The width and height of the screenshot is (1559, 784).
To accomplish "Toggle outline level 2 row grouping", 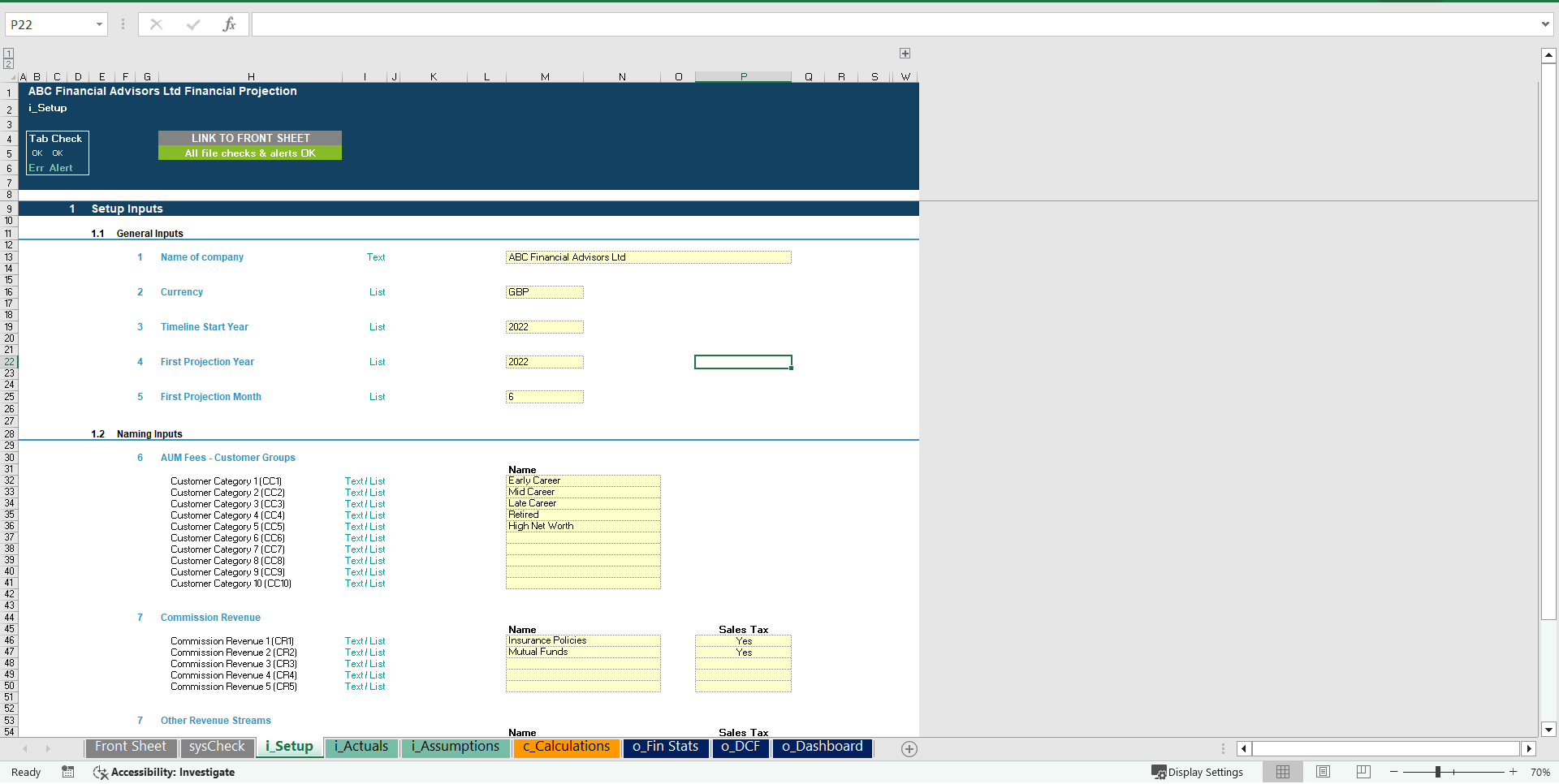I will coord(8,62).
